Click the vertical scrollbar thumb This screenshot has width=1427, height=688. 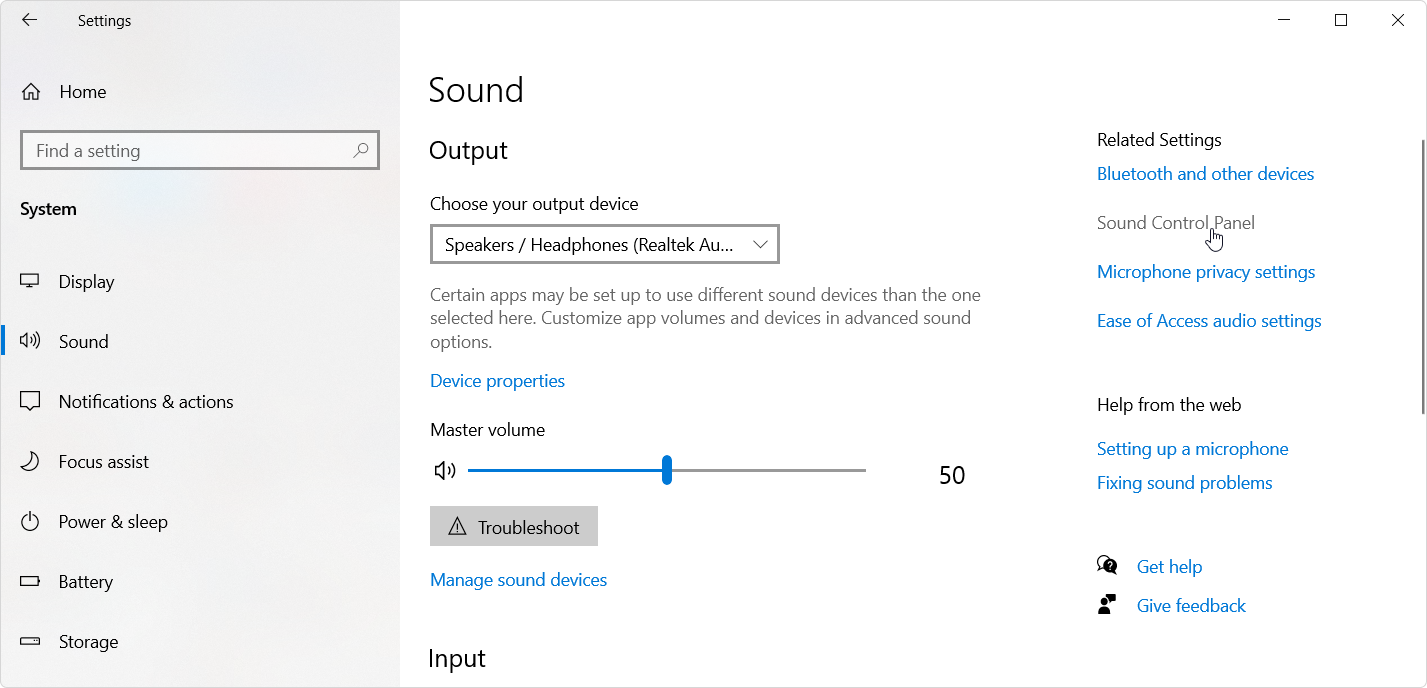pos(1422,277)
